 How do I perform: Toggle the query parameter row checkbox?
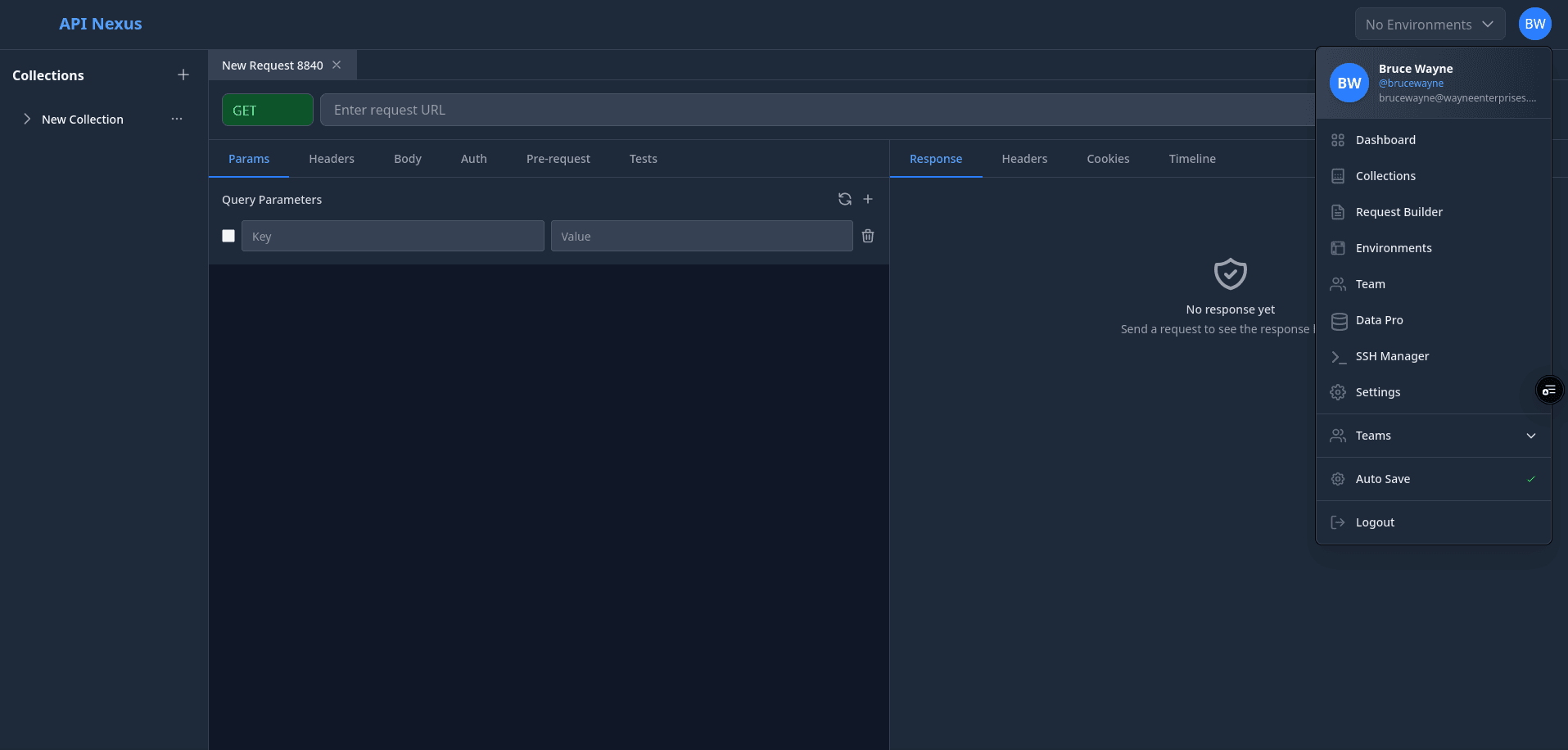pos(228,236)
